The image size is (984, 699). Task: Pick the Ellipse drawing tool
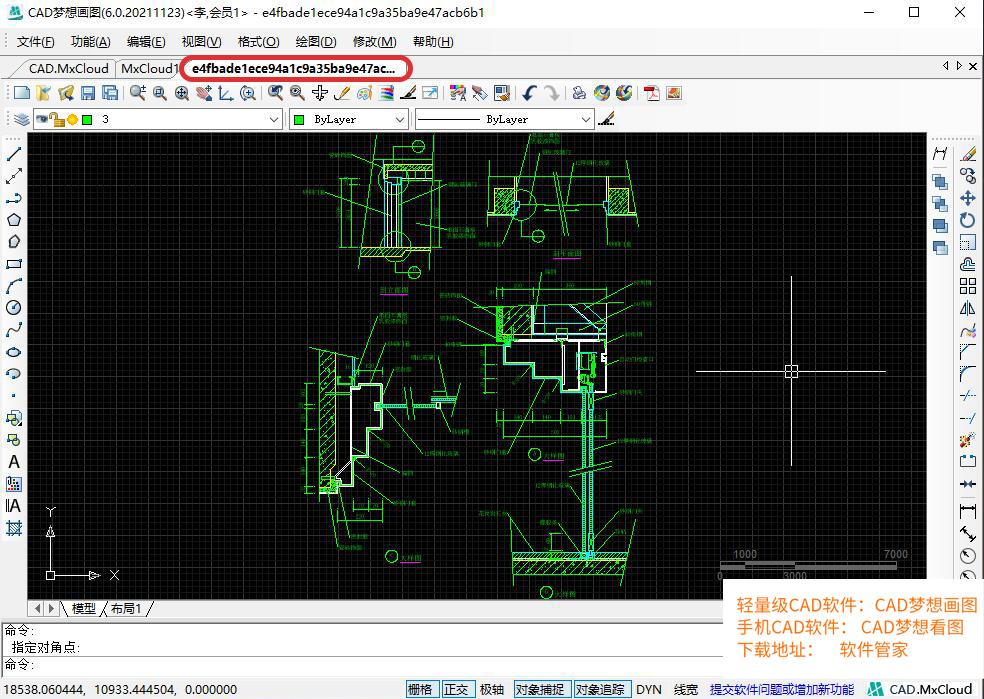[14, 352]
